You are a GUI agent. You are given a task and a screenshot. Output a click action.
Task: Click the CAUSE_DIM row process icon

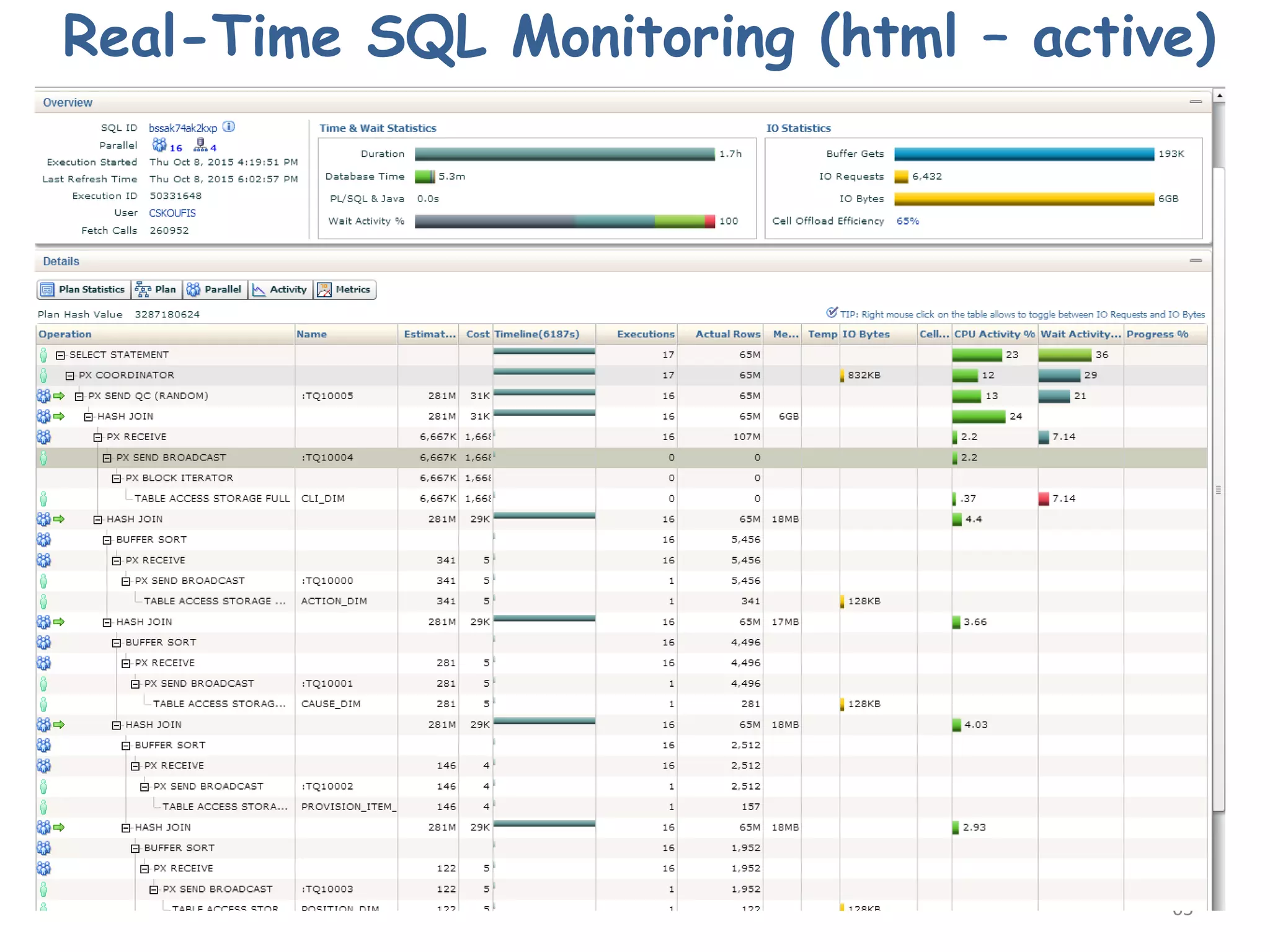(x=43, y=704)
